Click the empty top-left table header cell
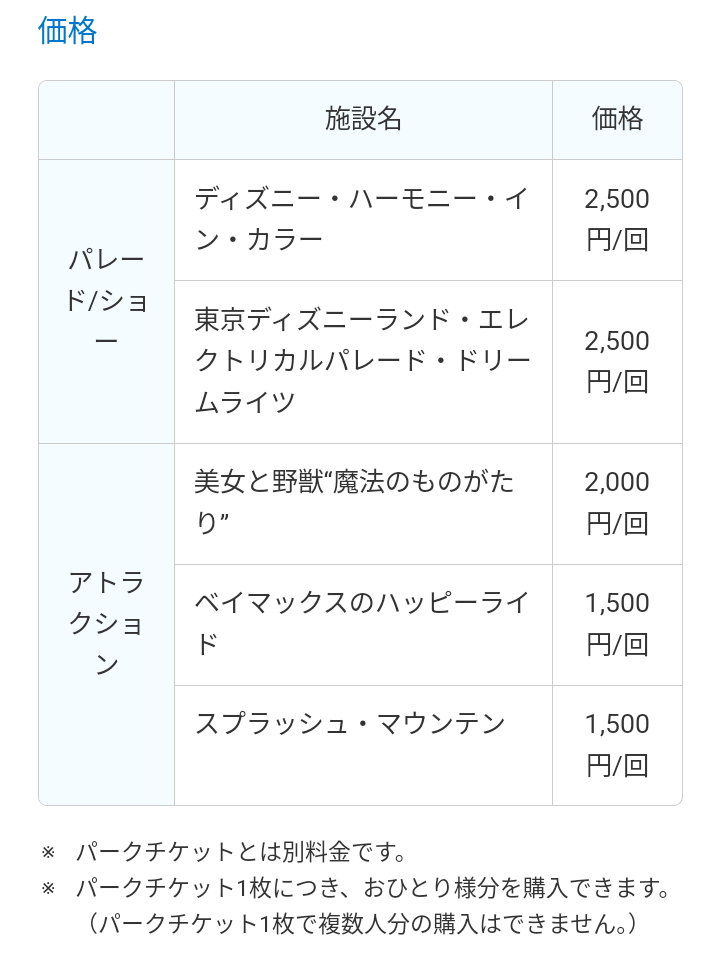Image resolution: width=720 pixels, height=968 pixels. pos(106,120)
